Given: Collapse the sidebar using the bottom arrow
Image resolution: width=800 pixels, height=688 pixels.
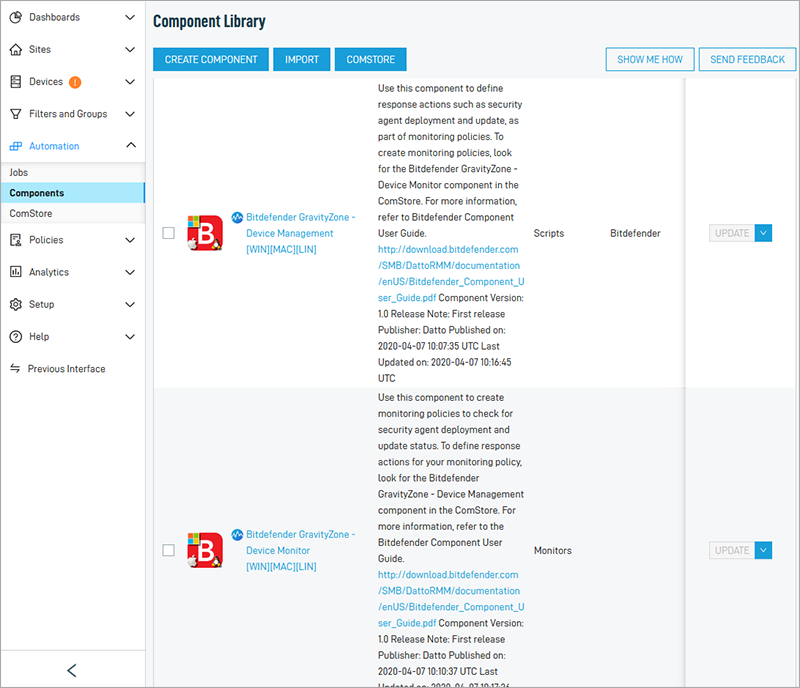Looking at the screenshot, I should coord(71,670).
